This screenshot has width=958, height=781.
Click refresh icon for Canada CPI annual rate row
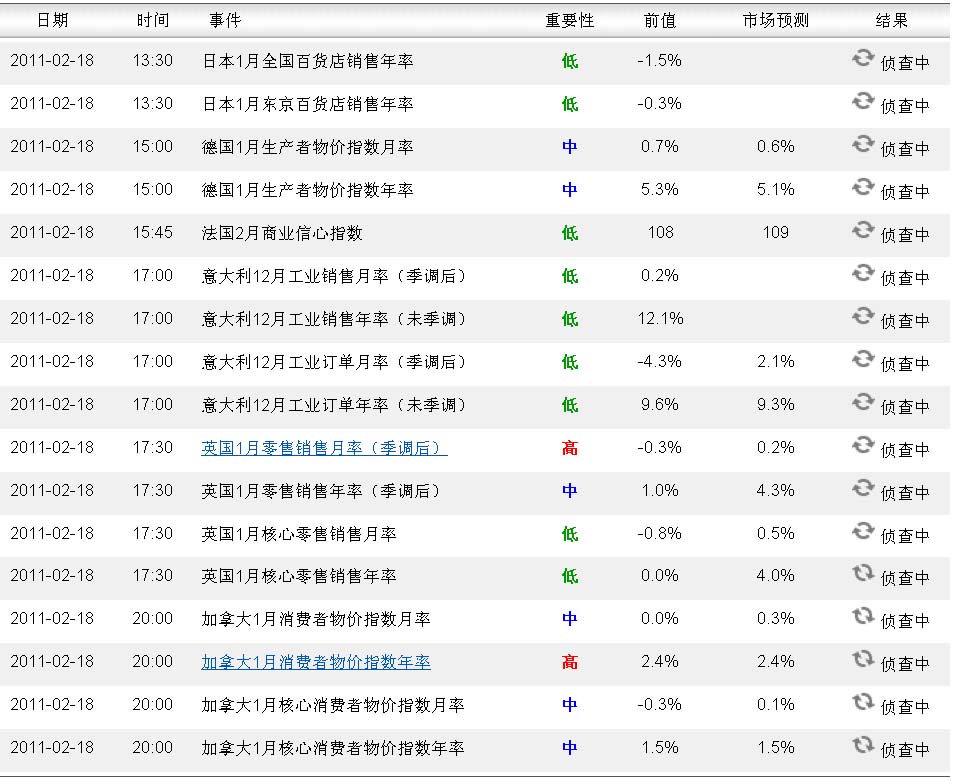tap(862, 659)
